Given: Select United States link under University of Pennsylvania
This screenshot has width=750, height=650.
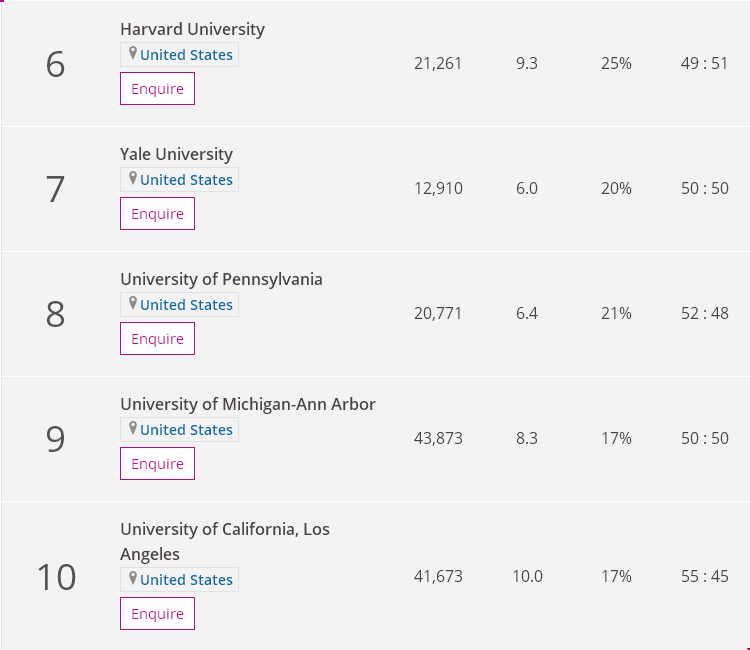Looking at the screenshot, I should tap(186, 305).
